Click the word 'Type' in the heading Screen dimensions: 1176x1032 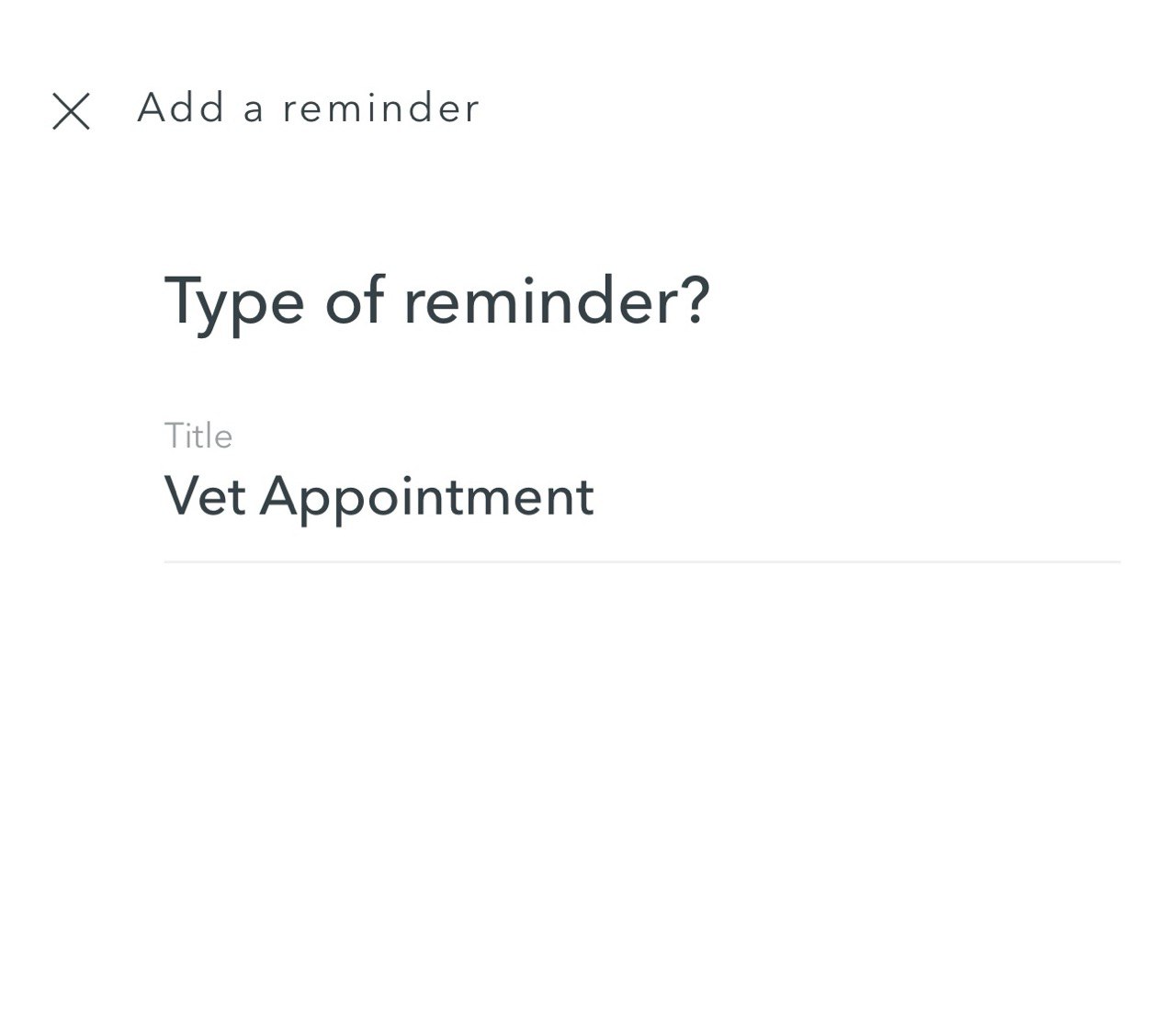coord(233,302)
